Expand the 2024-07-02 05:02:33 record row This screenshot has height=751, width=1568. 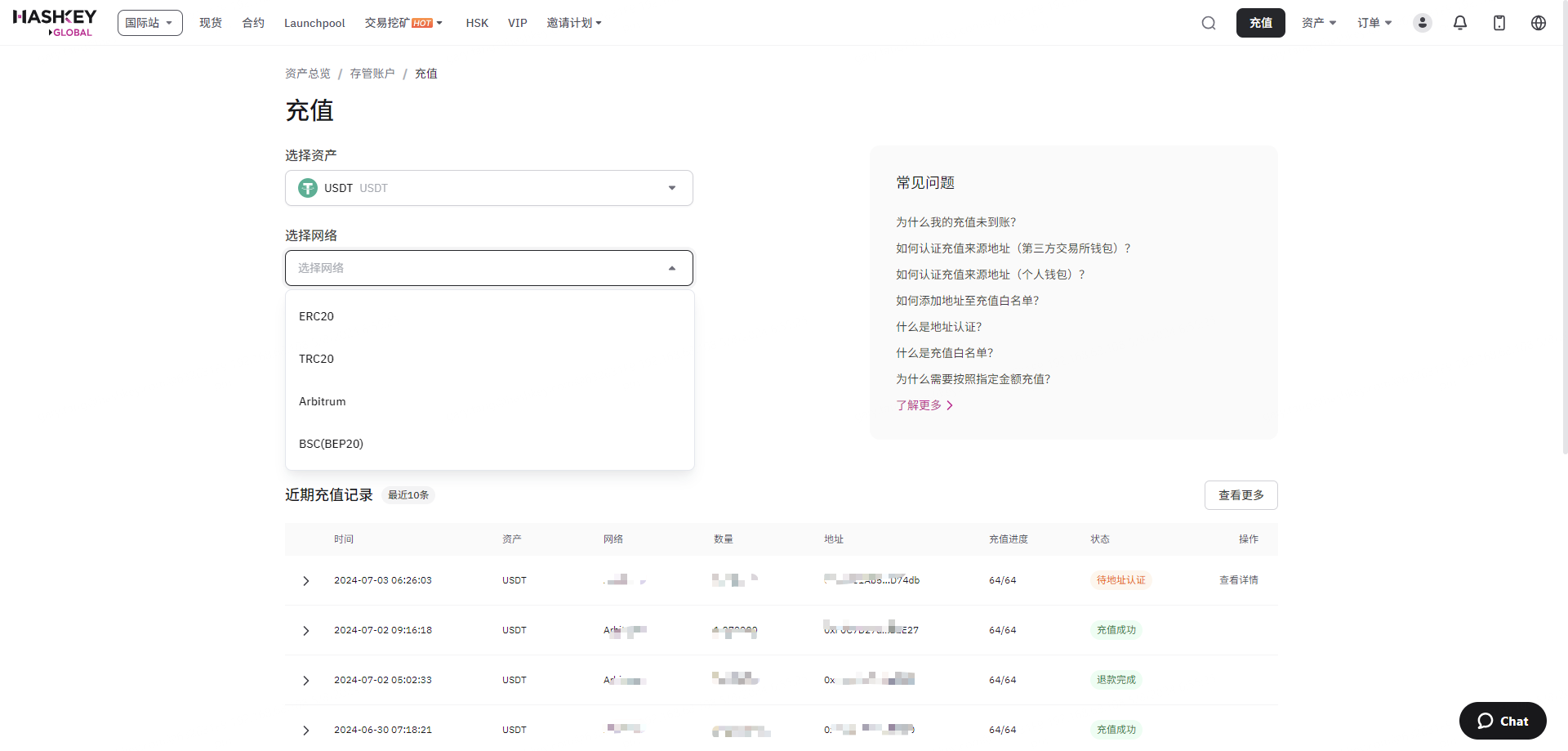pos(306,681)
